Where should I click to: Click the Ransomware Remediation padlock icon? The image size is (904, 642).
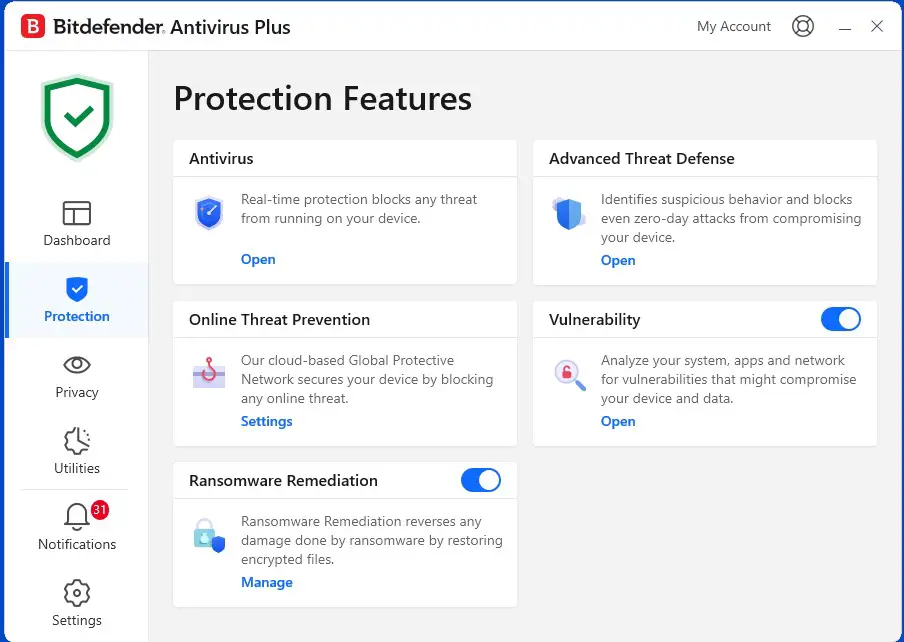click(x=209, y=535)
